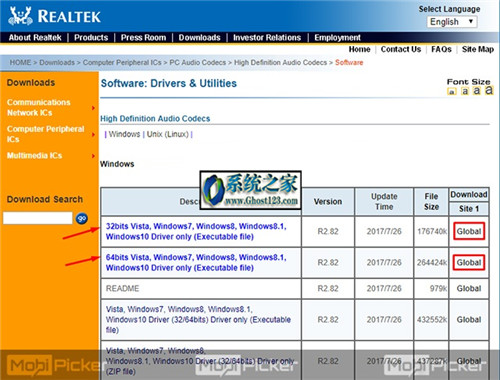500x380 pixels.
Task: Click the search go button
Action: (x=82, y=219)
